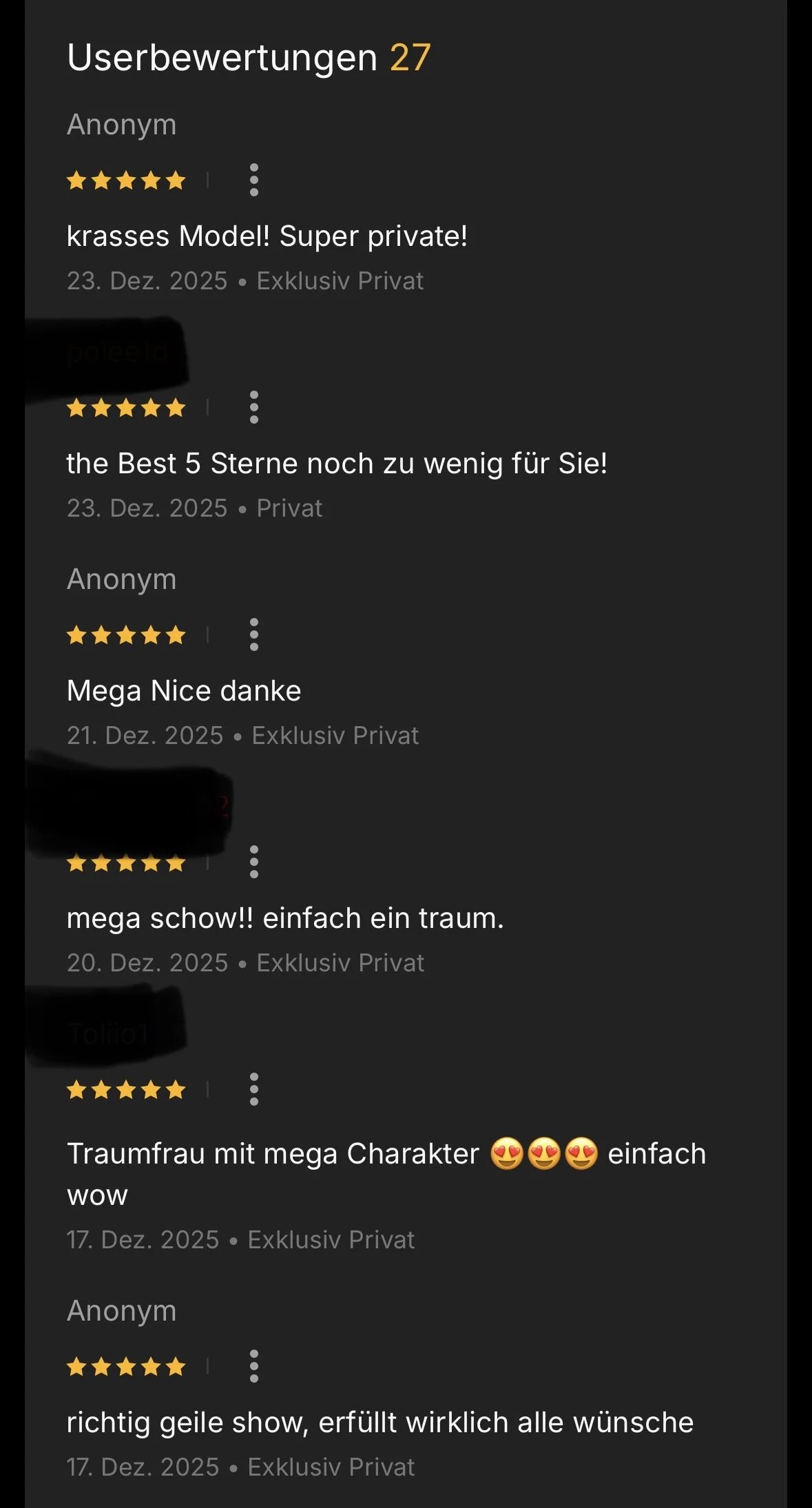Tap the first Anonym reviewer name

click(x=122, y=126)
